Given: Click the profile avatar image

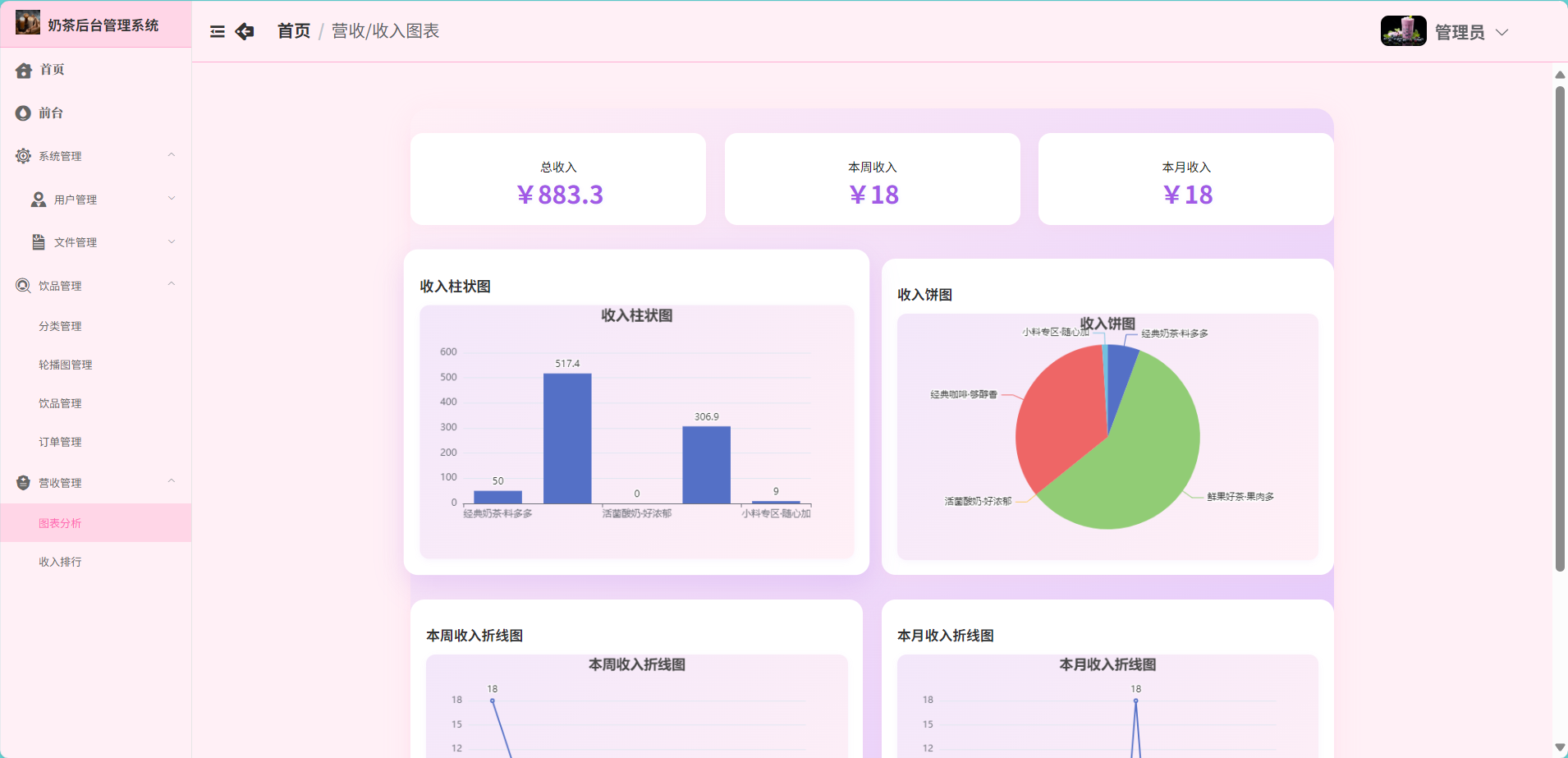Looking at the screenshot, I should 1403,30.
